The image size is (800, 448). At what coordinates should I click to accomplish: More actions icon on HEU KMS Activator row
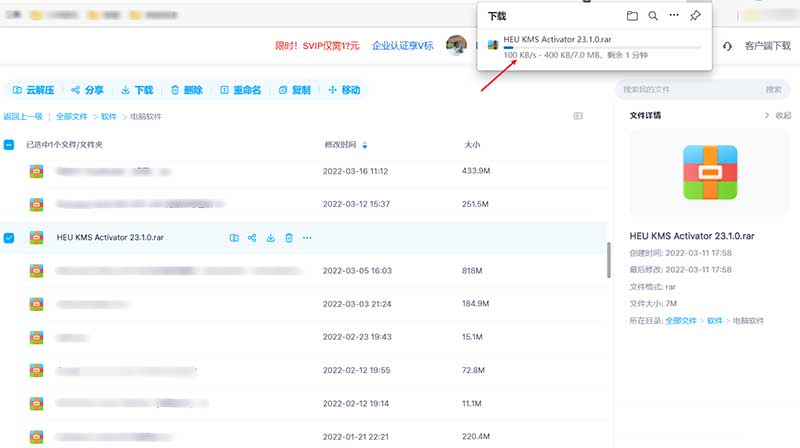(x=307, y=238)
